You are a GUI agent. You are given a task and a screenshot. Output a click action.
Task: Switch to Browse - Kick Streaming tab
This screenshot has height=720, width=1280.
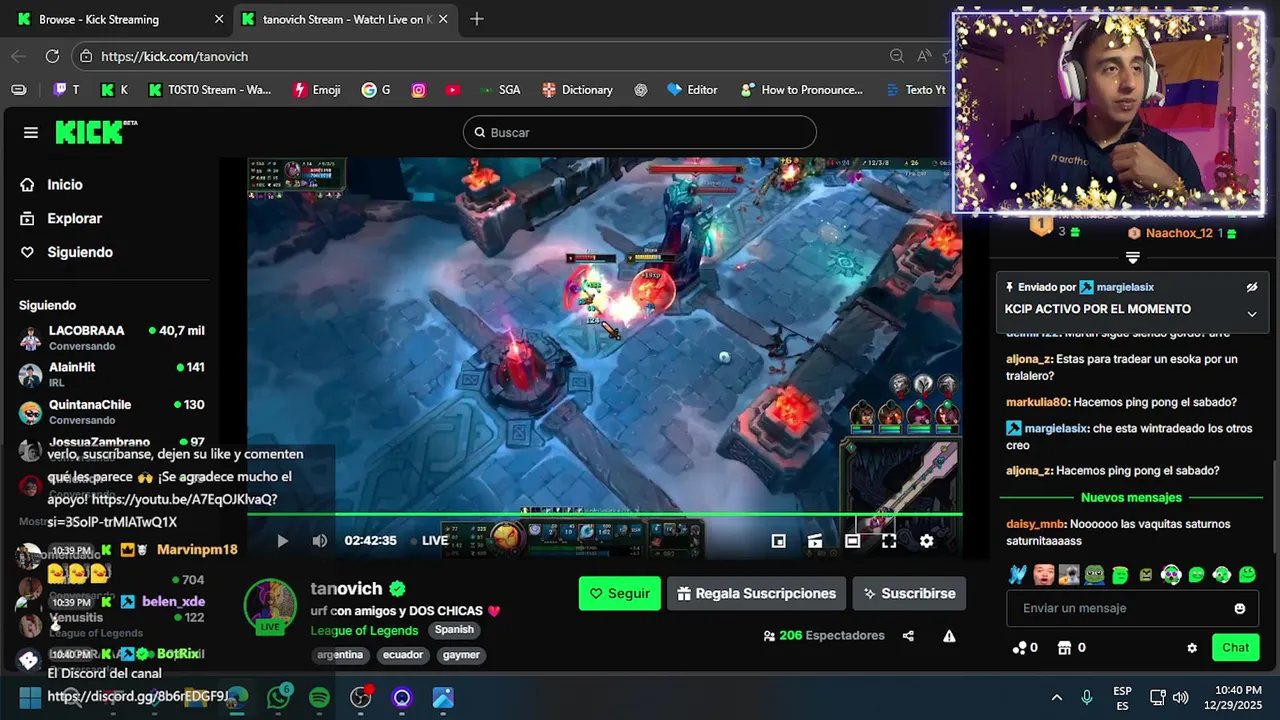click(118, 19)
